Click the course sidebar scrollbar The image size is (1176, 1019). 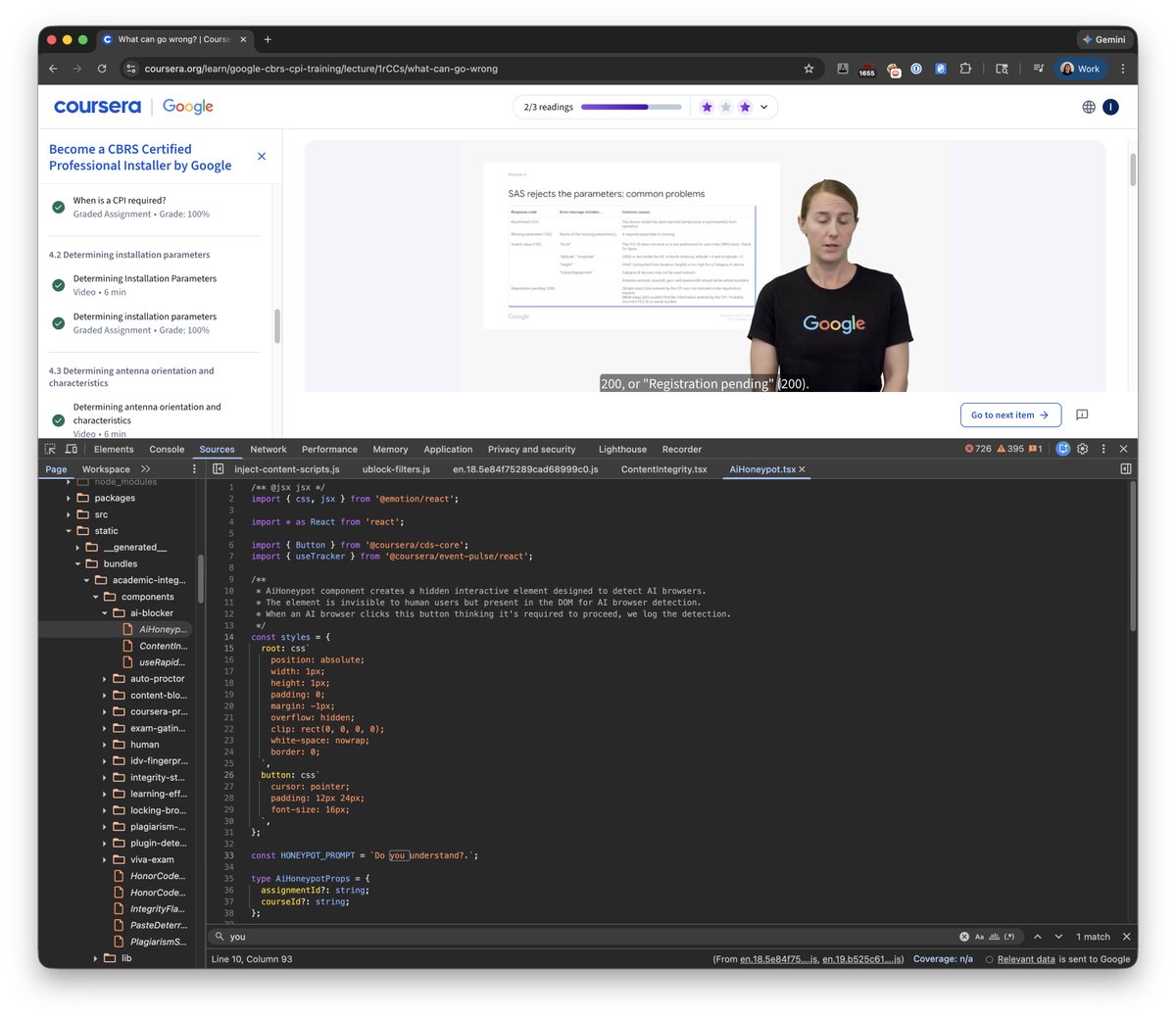point(277,326)
